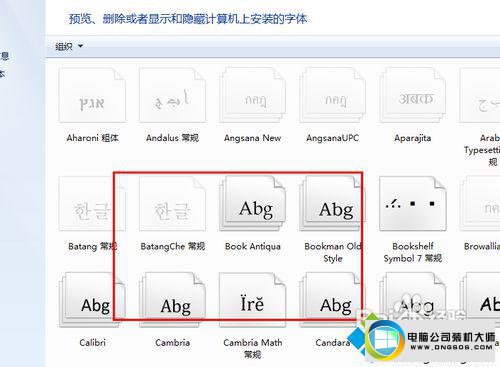
Task: Select the Batang font icon
Action: pos(92,204)
